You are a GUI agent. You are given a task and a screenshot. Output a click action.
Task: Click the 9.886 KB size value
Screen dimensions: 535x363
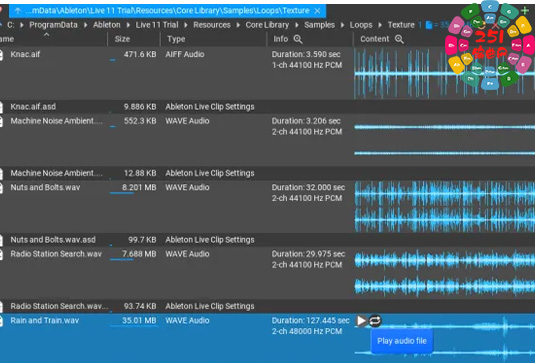140,107
